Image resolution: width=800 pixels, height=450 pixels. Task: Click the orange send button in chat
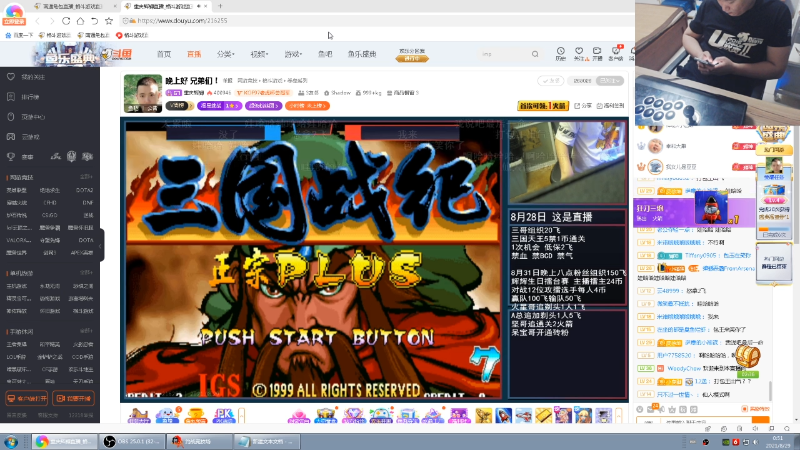(x=761, y=422)
